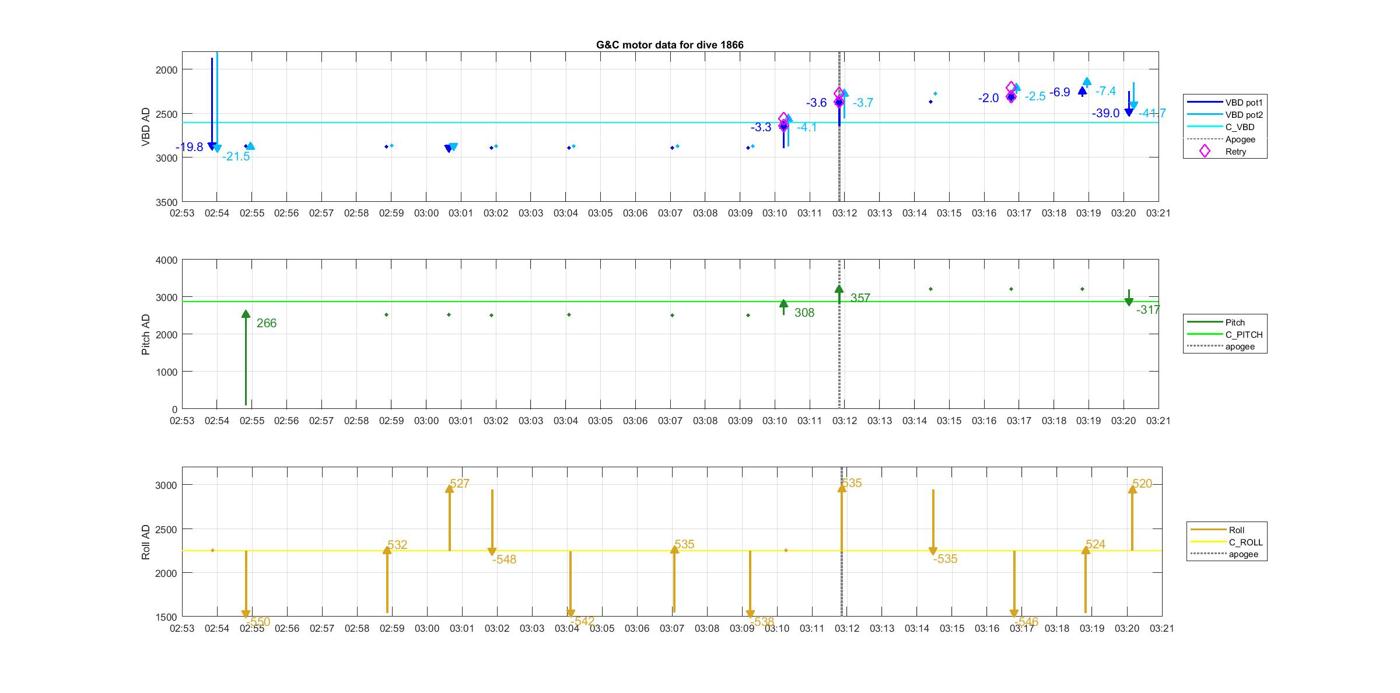Image resolution: width=1400 pixels, height=693 pixels.
Task: Select the C_VBD legend entry
Action: click(x=1221, y=127)
